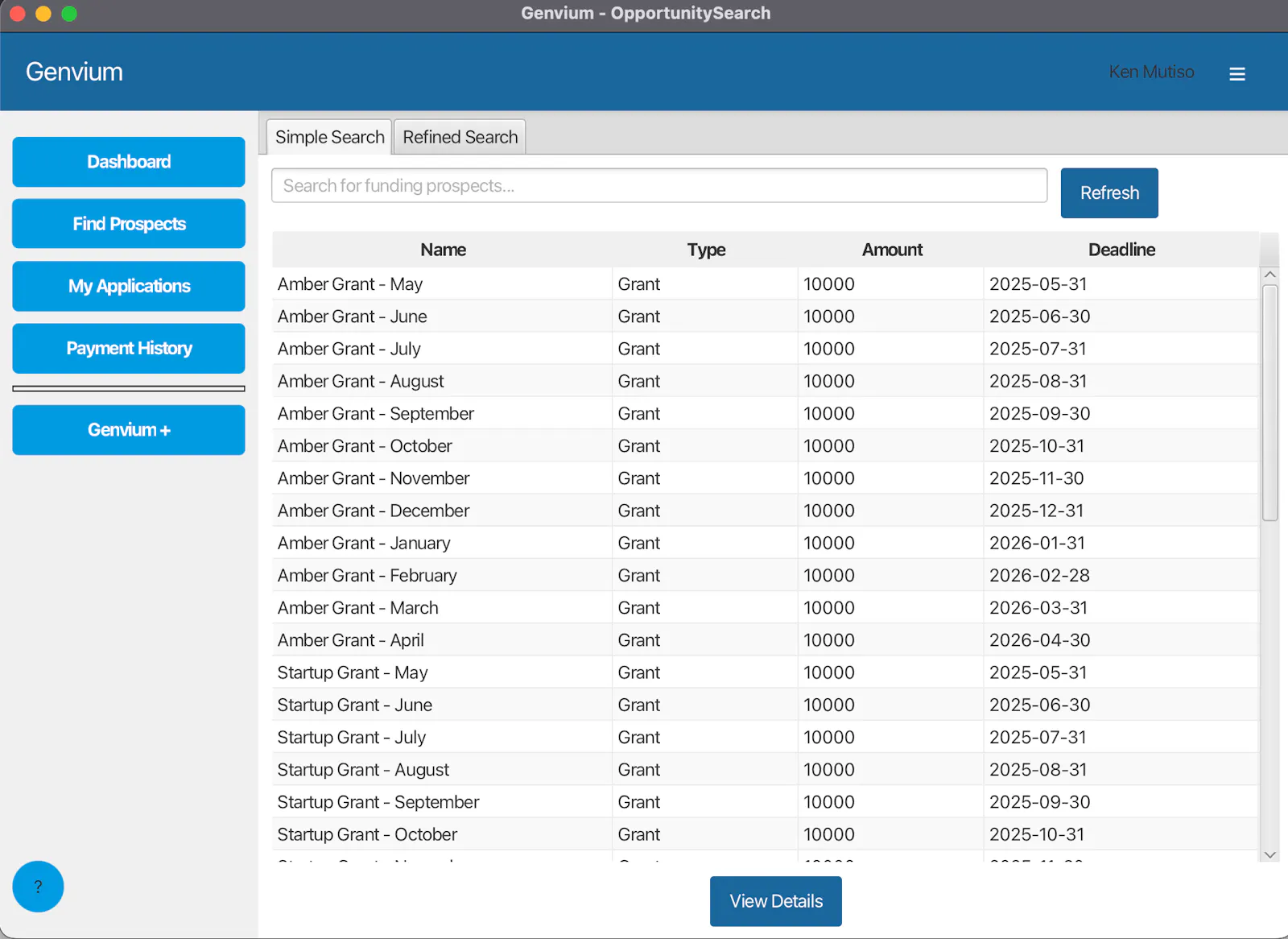
Task: Select the Startup Grant - October row
Action: pos(766,834)
